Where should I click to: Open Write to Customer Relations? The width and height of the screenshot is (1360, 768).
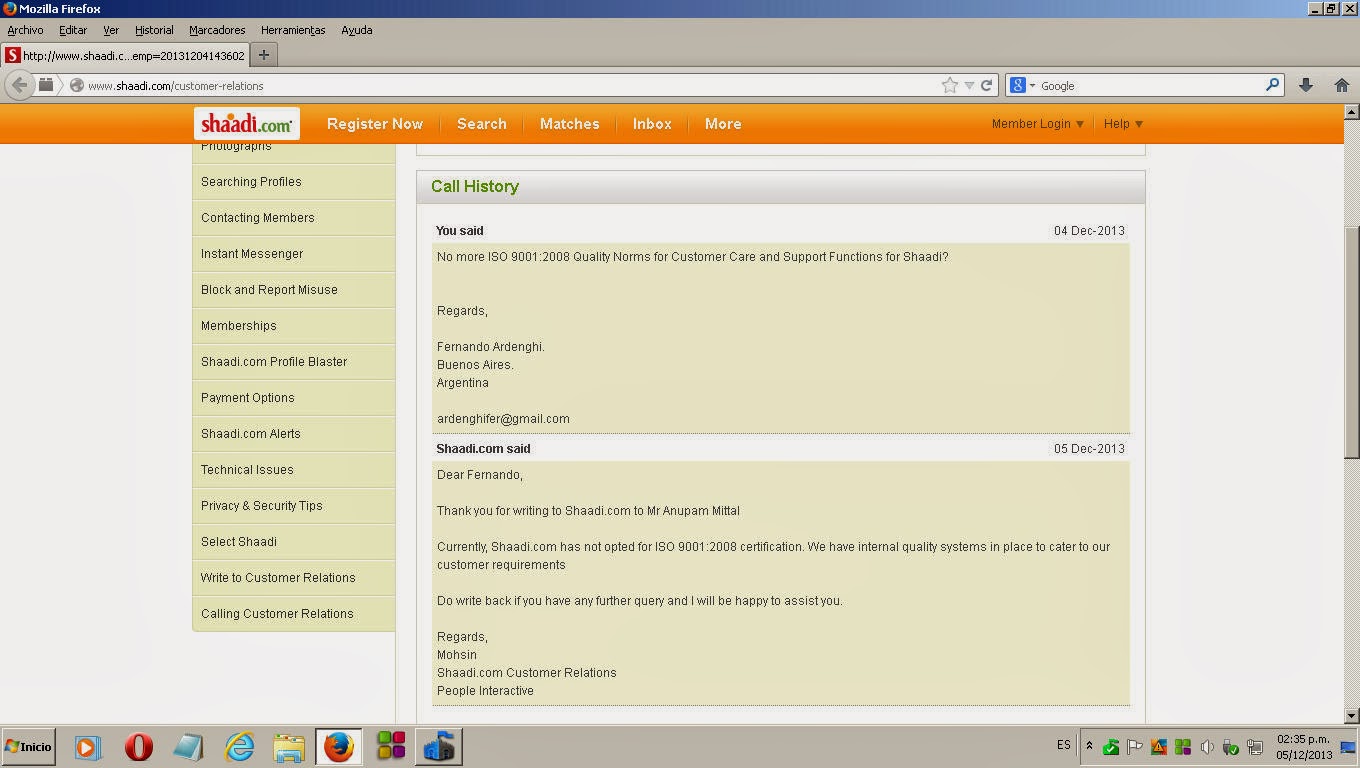294,578
